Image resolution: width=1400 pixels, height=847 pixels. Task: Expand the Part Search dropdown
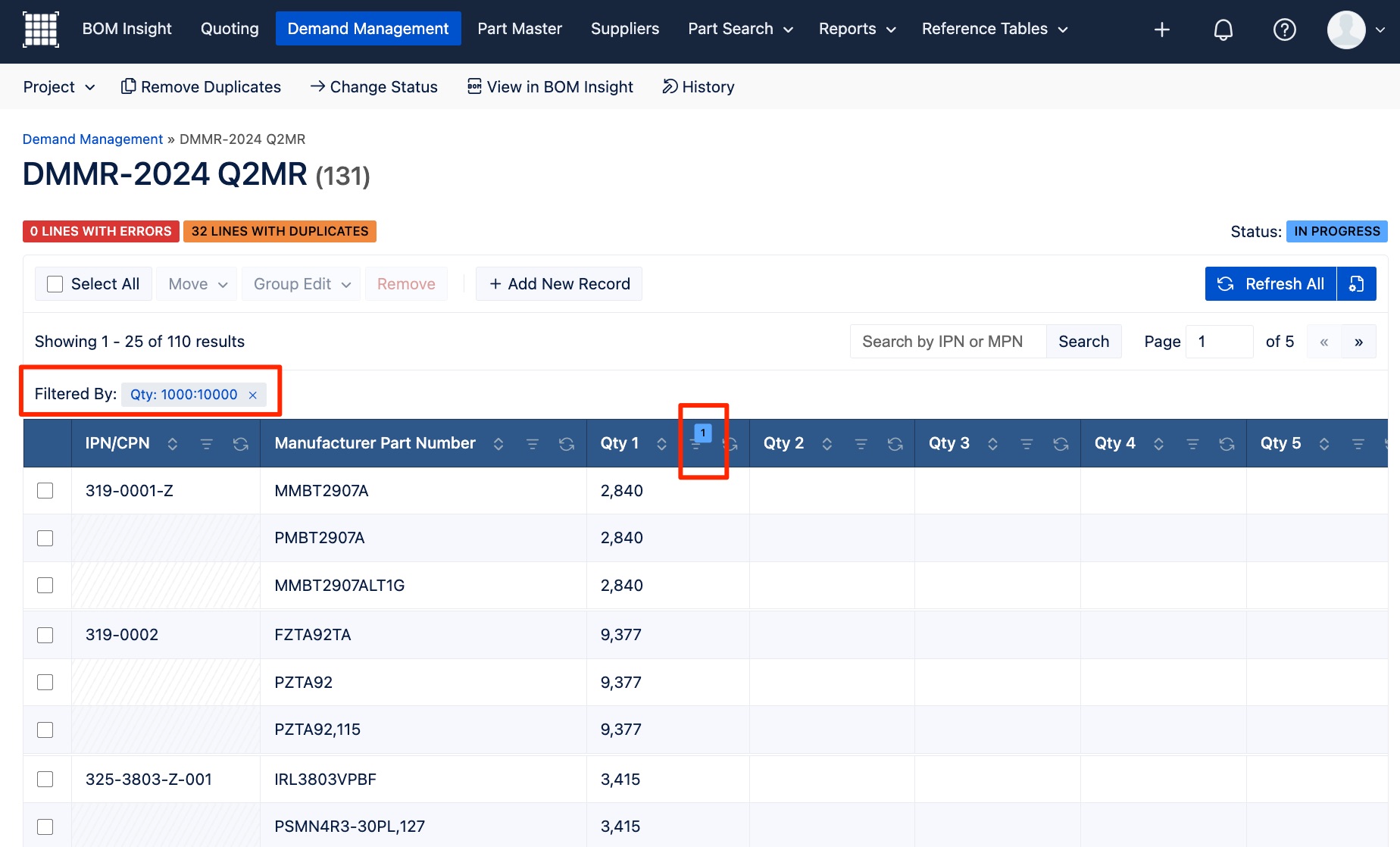(740, 29)
